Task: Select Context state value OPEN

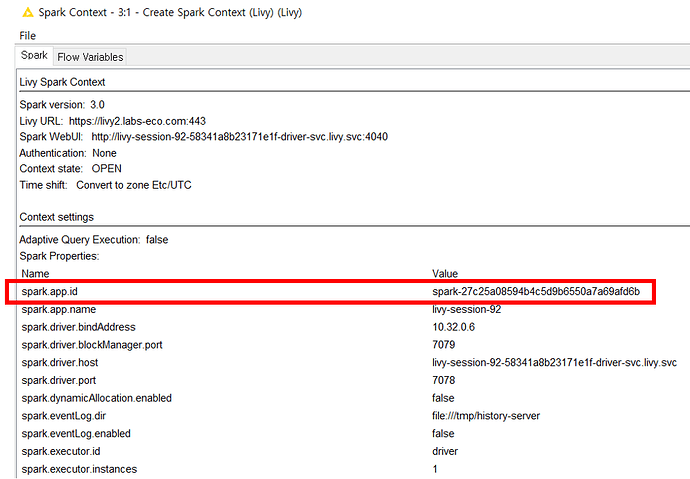Action: tap(106, 169)
